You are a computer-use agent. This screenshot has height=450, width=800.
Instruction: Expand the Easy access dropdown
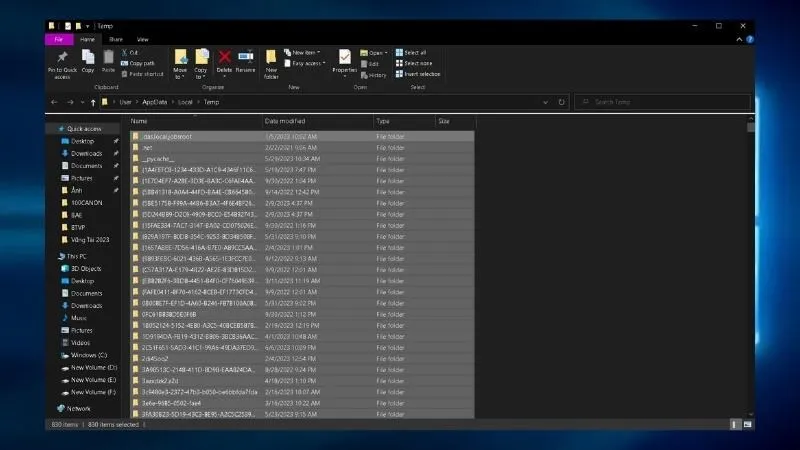pyautogui.click(x=306, y=63)
